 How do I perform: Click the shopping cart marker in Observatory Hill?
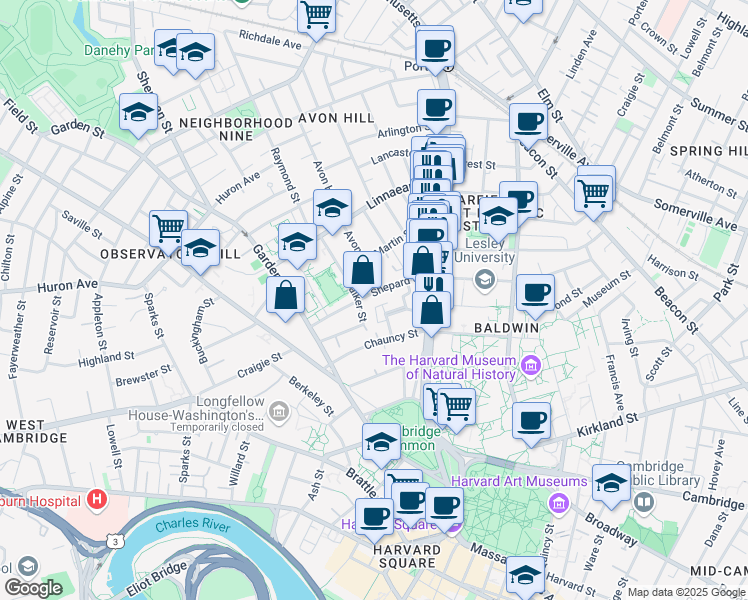click(168, 232)
